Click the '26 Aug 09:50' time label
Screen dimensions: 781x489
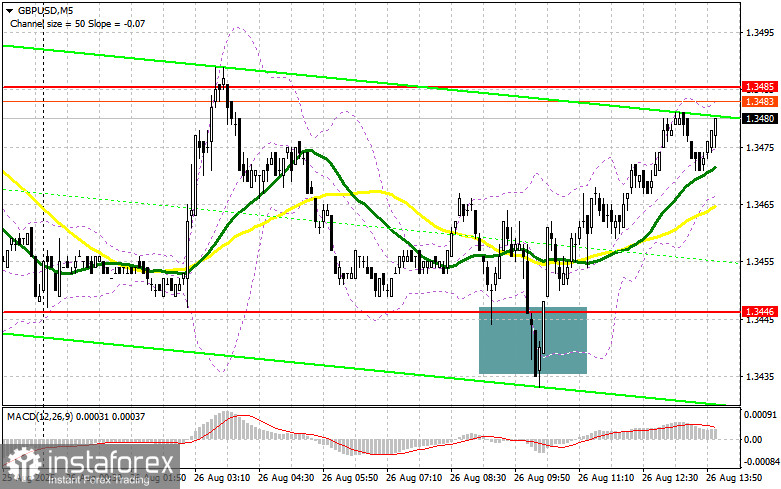coord(542,478)
